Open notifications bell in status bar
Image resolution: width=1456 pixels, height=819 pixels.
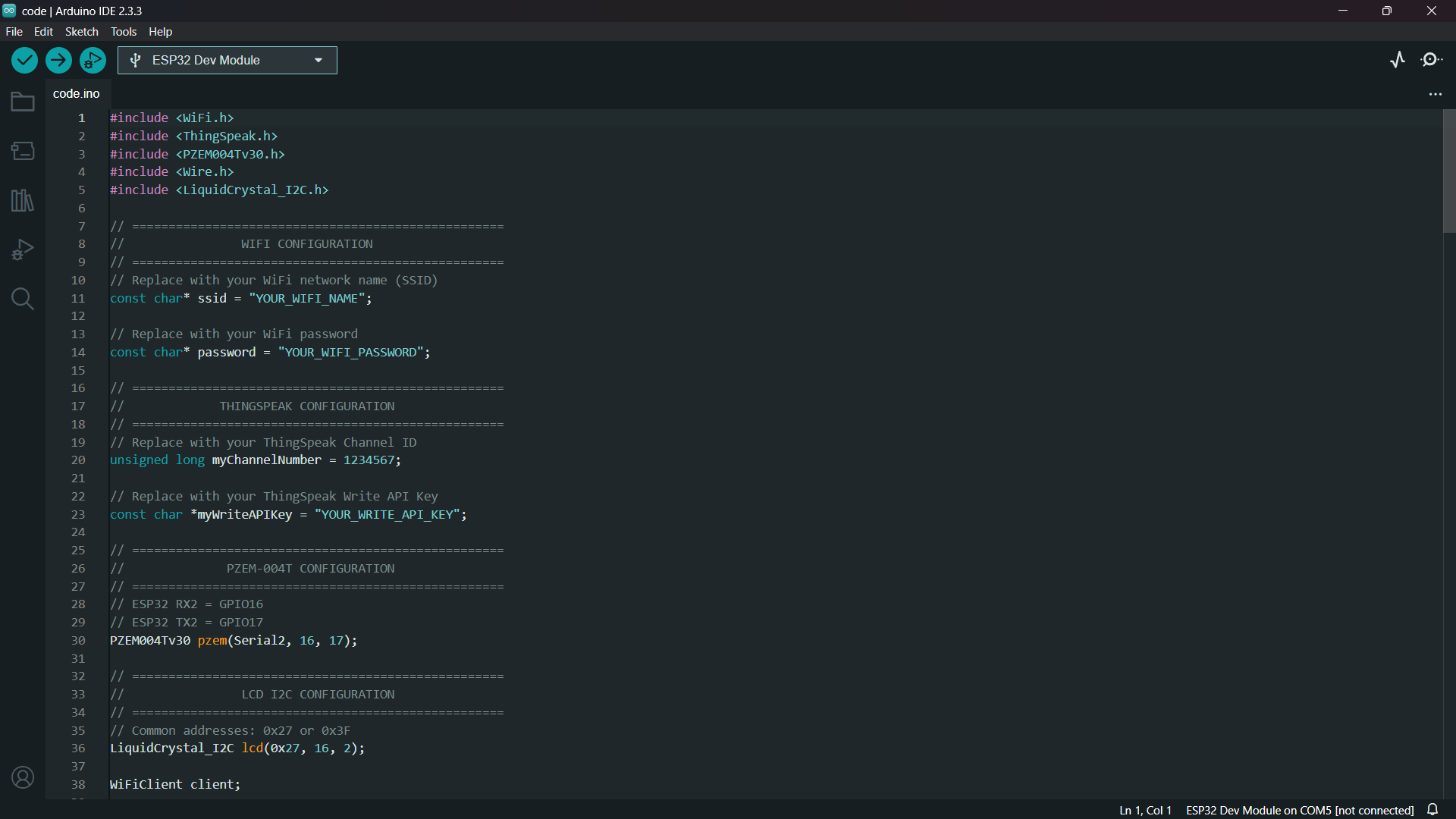click(x=1432, y=810)
